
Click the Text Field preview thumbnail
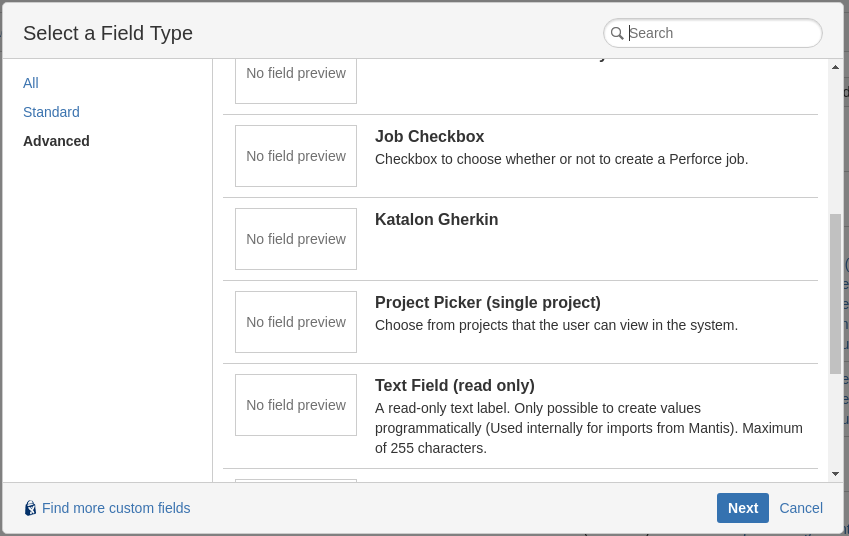[x=296, y=405]
